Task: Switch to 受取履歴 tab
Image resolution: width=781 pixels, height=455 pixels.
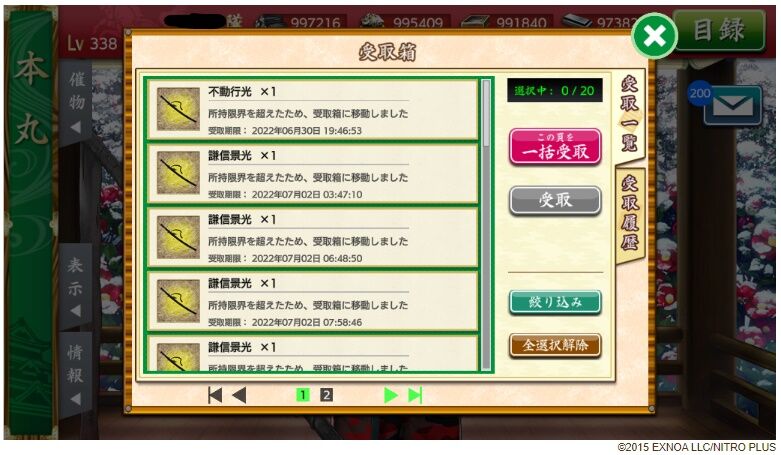Action: [630, 213]
